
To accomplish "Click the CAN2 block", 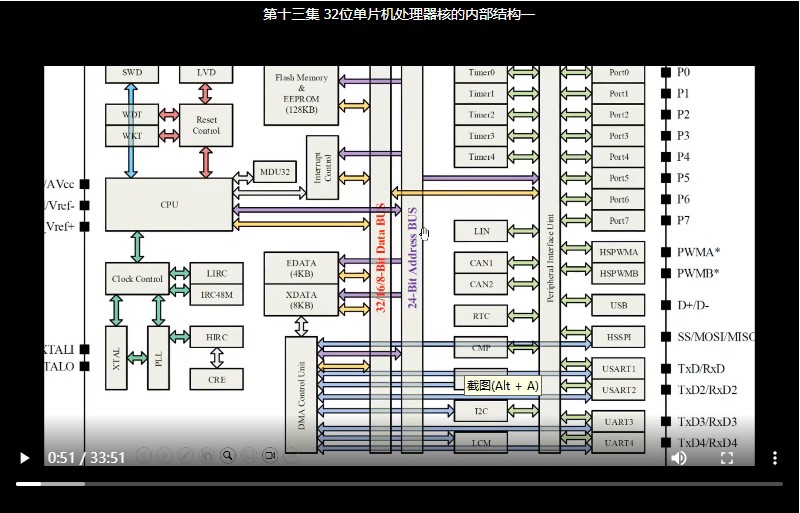I will click(x=481, y=284).
